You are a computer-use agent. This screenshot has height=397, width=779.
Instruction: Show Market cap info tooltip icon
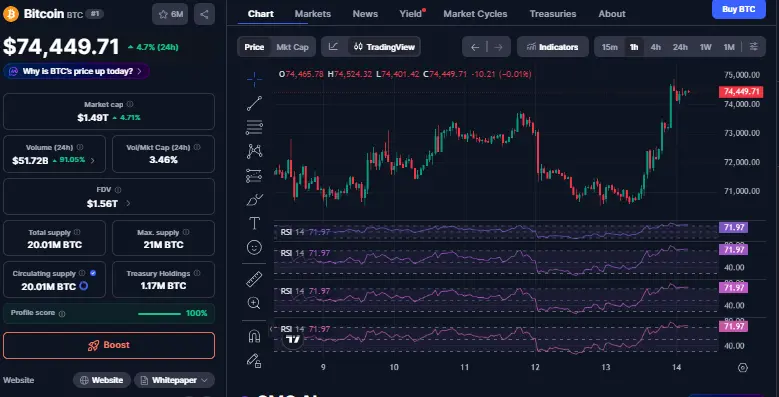130,104
